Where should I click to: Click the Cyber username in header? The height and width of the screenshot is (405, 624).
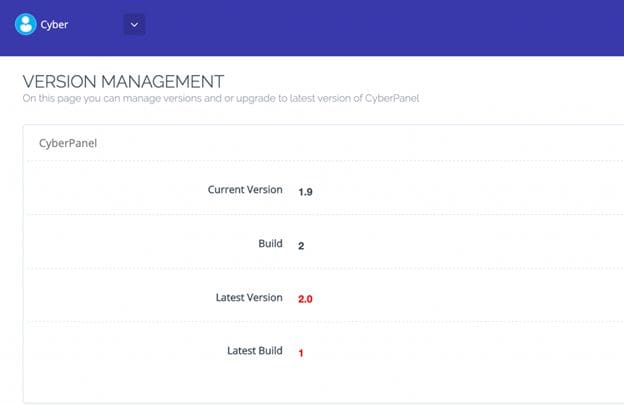coord(56,24)
